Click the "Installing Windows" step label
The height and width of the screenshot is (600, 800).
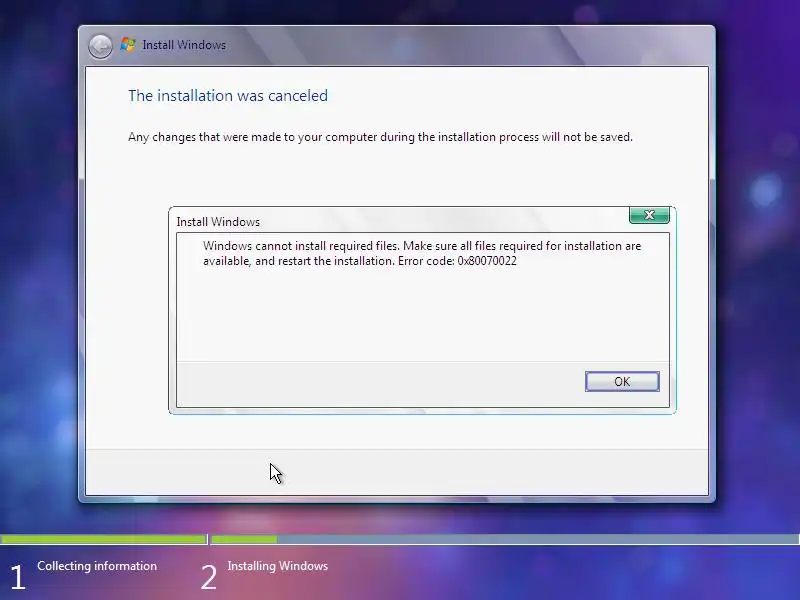pos(278,566)
